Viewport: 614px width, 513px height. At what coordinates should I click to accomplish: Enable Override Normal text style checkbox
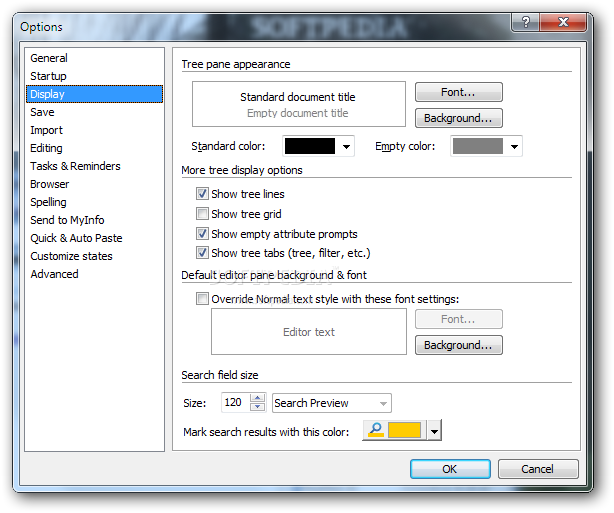pyautogui.click(x=202, y=299)
